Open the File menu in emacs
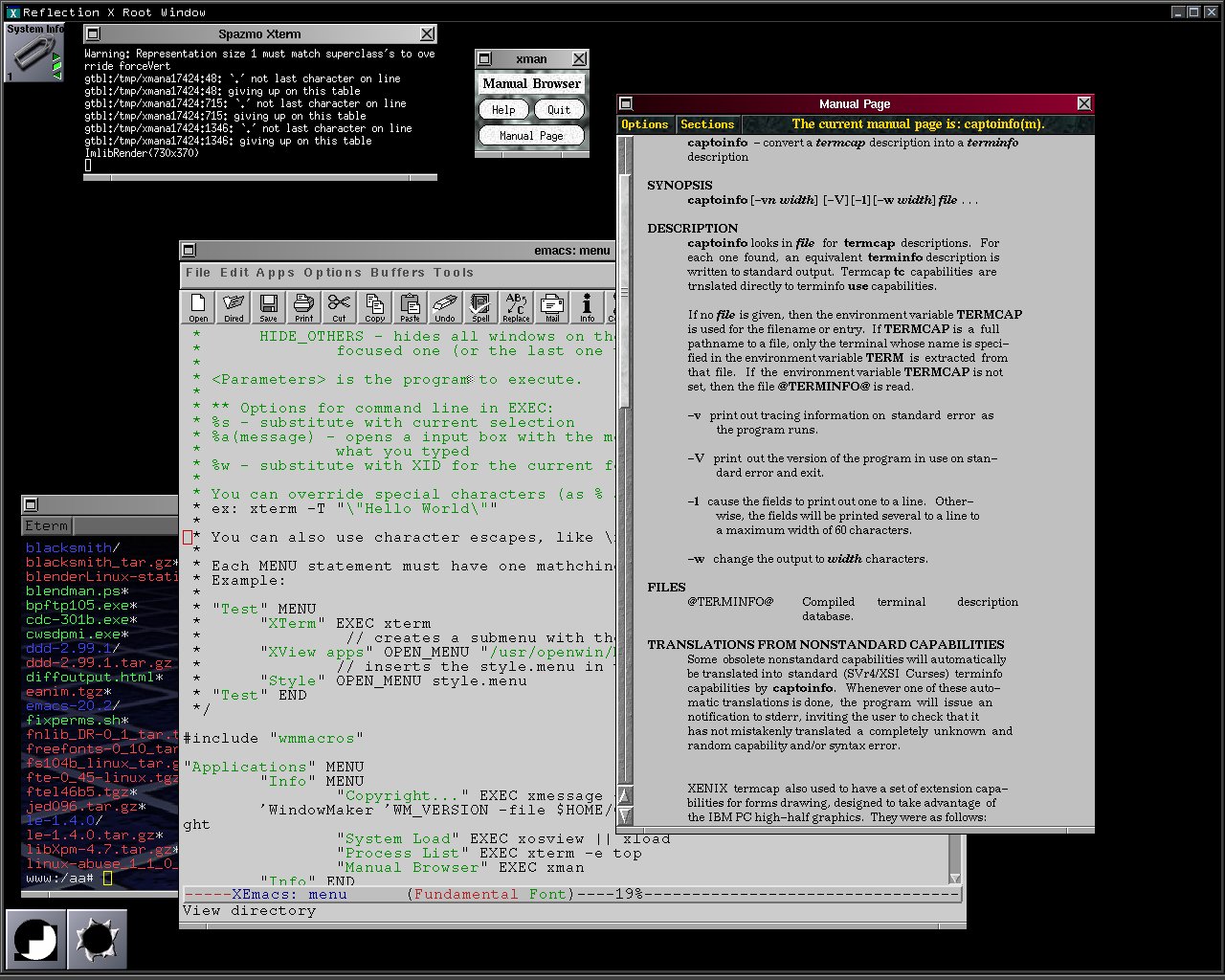 pyautogui.click(x=198, y=273)
